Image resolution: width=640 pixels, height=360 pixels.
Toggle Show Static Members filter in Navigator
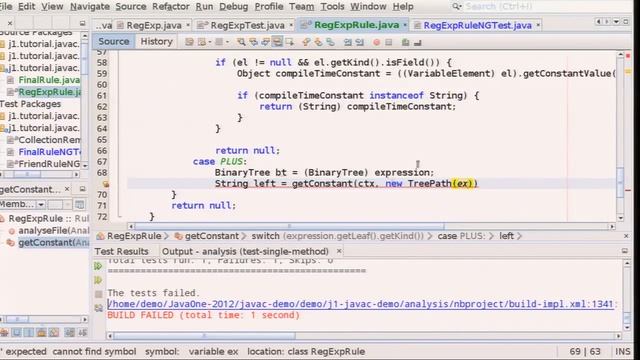(x=29, y=333)
